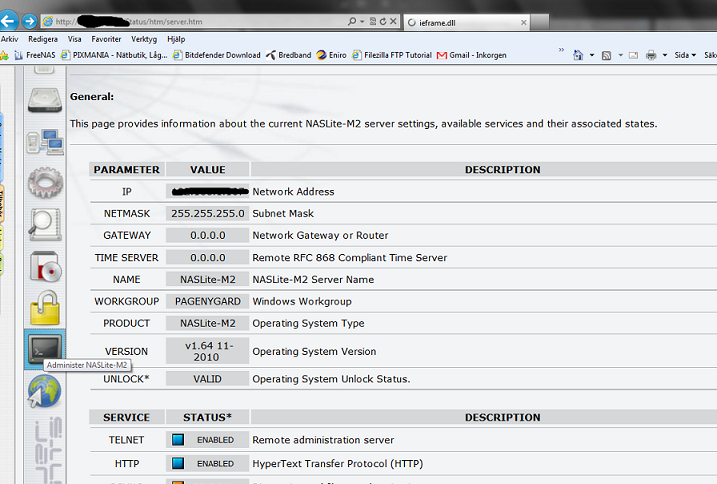This screenshot has height=484, width=717.
Task: Click the address bar URL field
Action: coord(192,22)
